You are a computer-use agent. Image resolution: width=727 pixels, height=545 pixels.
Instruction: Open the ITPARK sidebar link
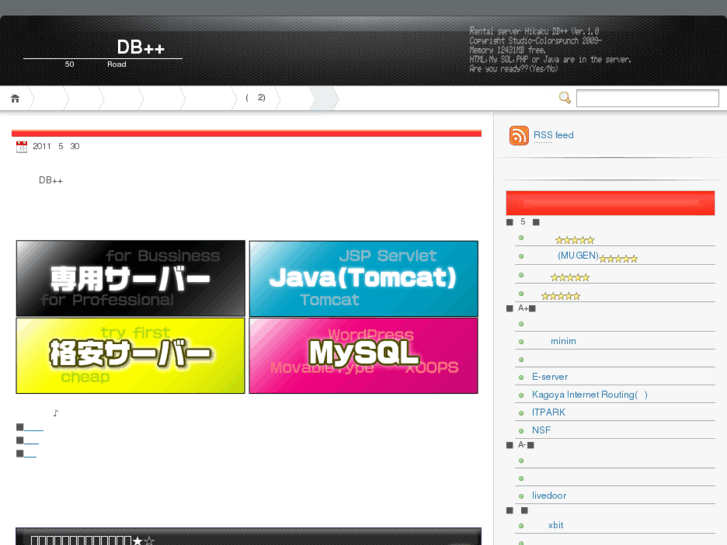tap(548, 412)
